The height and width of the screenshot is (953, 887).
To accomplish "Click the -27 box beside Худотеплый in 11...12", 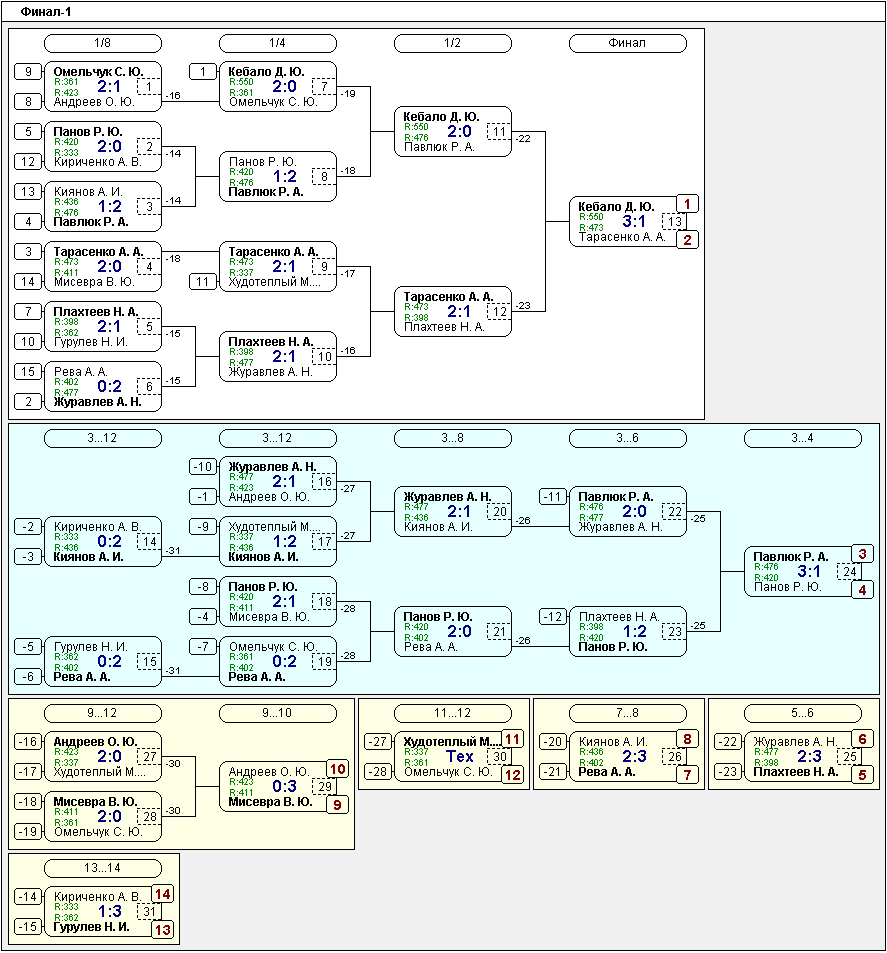I will [x=378, y=741].
